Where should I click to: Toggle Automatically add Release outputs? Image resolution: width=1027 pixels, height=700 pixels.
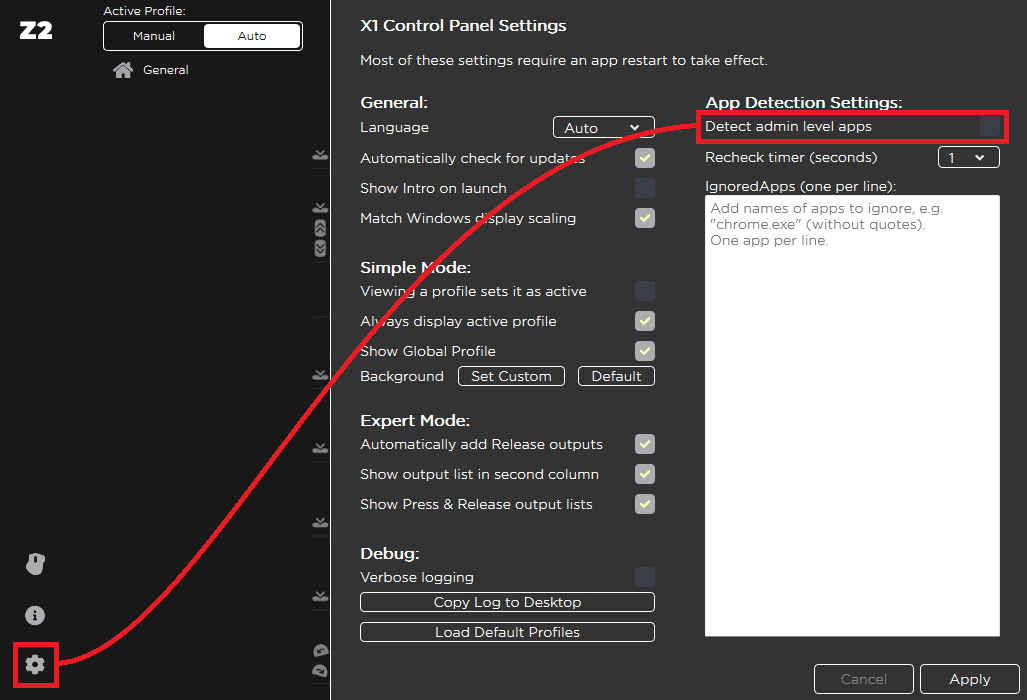click(645, 444)
